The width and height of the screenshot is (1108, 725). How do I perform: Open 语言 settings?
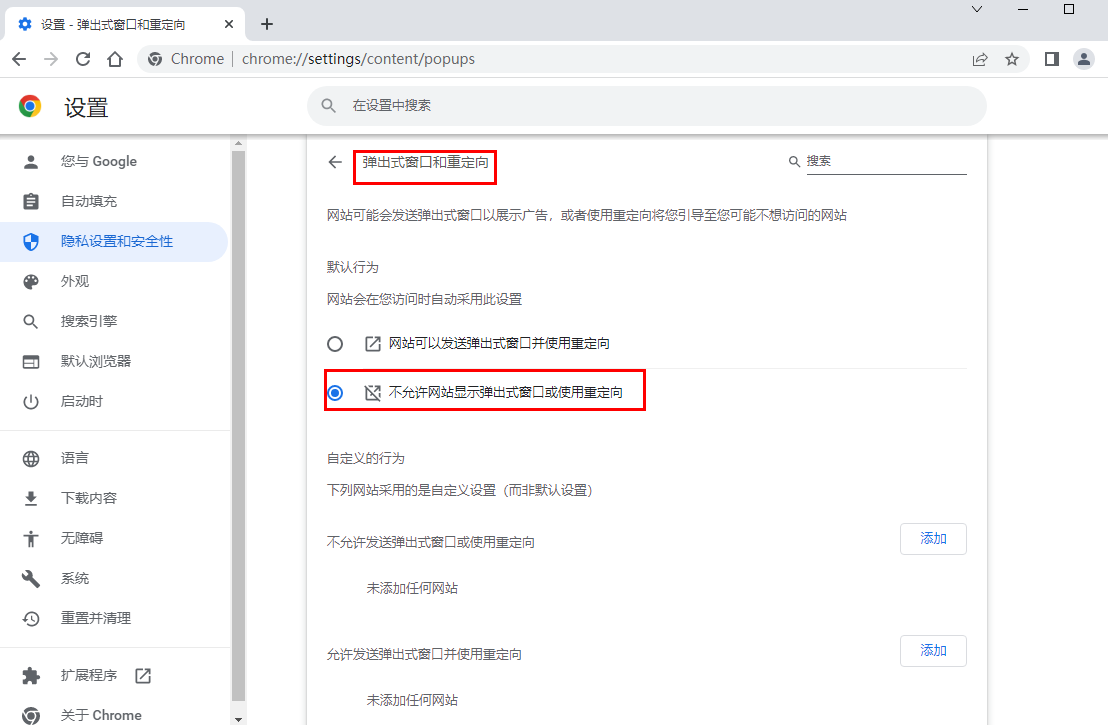tap(113, 459)
